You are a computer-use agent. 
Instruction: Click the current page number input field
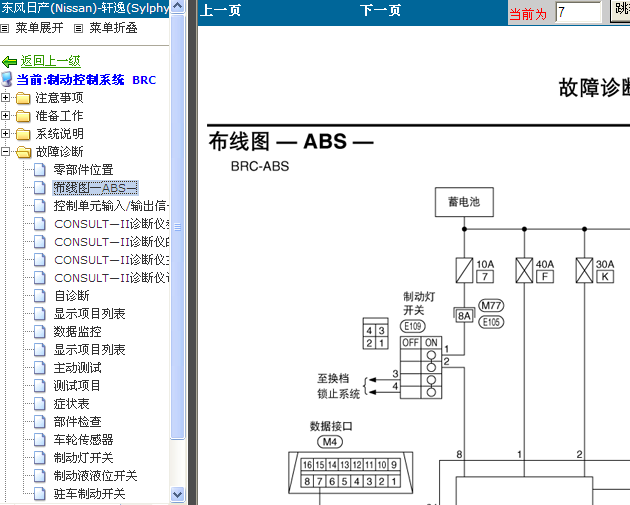point(578,12)
